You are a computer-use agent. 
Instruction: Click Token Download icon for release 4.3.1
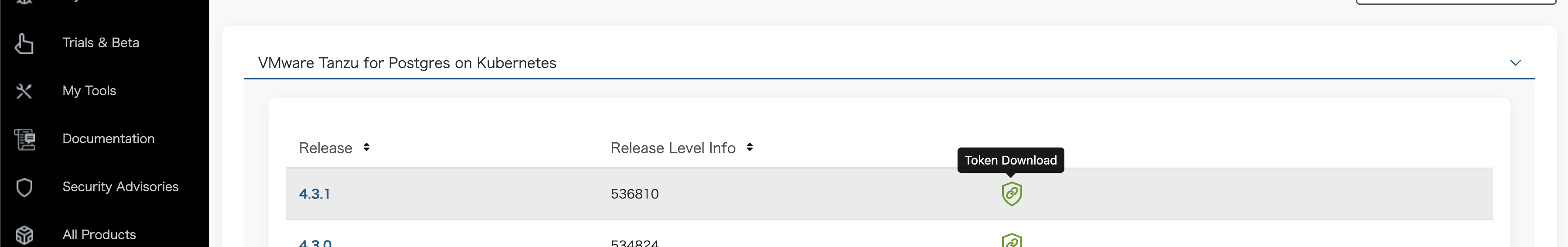pyautogui.click(x=1011, y=194)
